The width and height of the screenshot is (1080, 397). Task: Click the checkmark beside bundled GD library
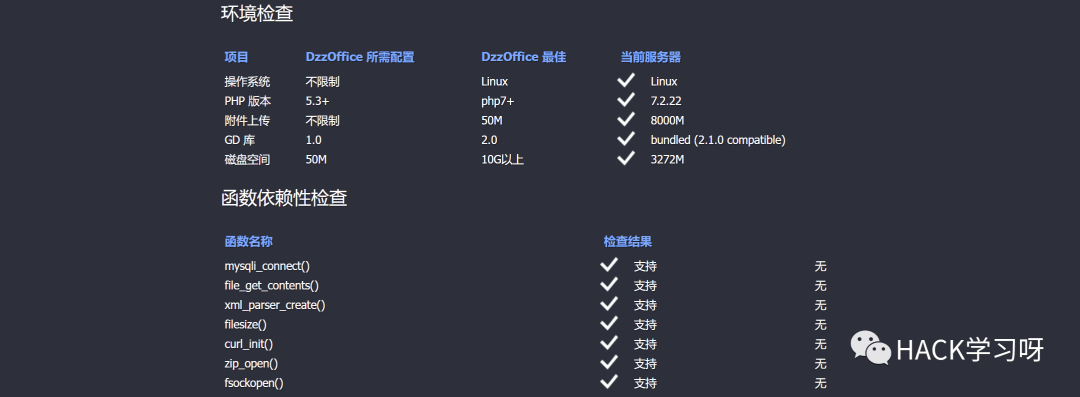(x=625, y=139)
